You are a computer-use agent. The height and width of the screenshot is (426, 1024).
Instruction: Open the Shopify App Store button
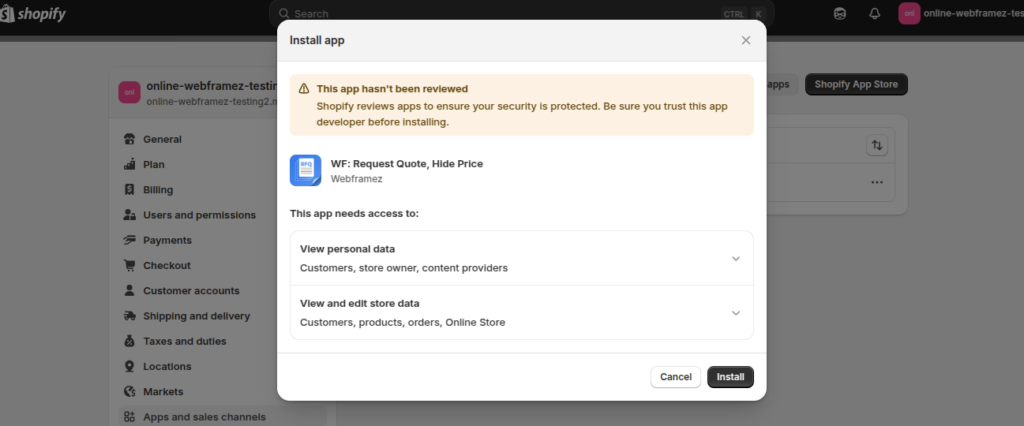pyautogui.click(x=856, y=84)
